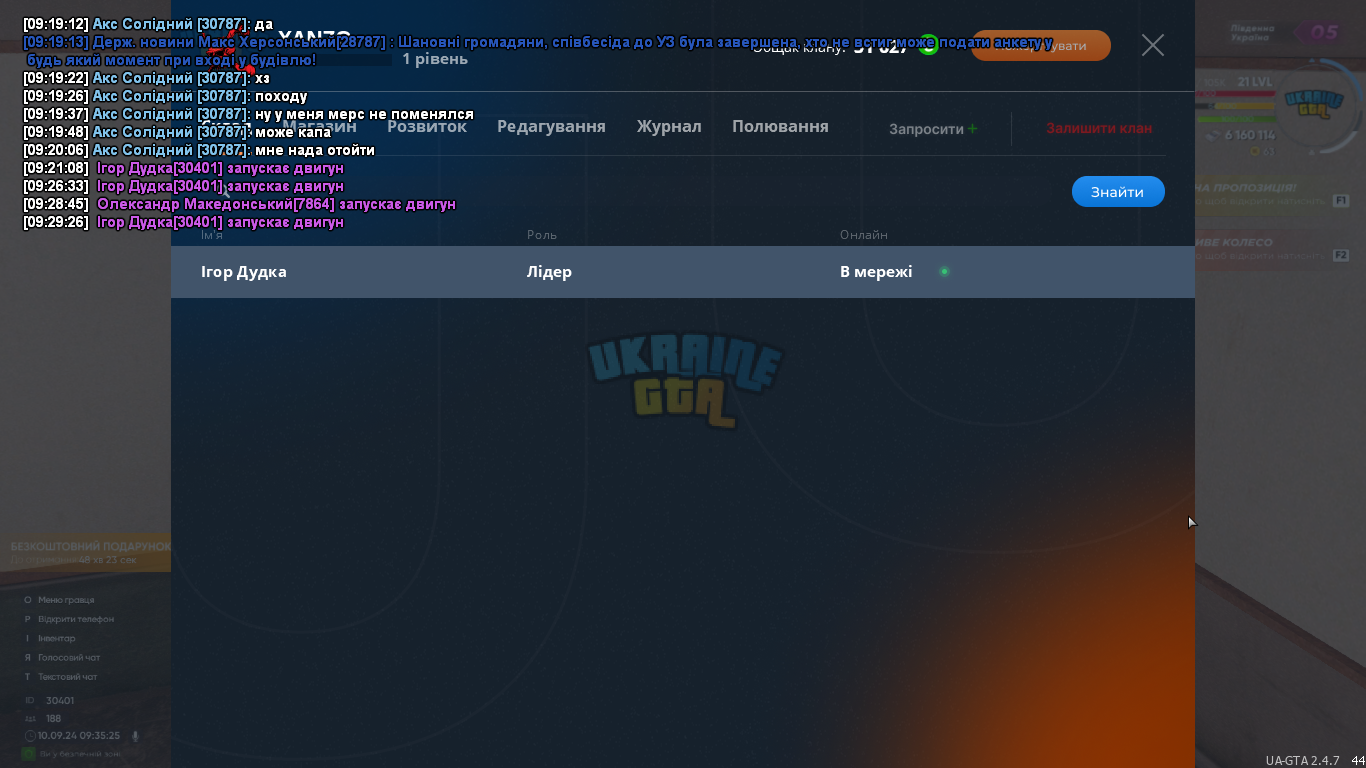Click the green stamina bar in HUD
Viewport: 1366px width, 768px height.
tap(1238, 117)
